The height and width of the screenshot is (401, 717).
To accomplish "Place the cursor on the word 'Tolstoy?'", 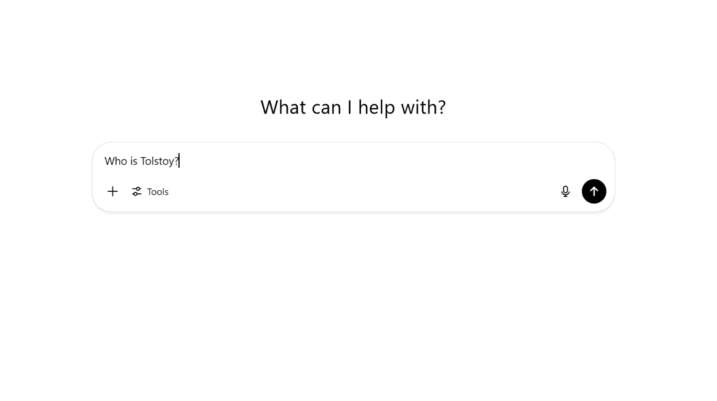I will pyautogui.click(x=159, y=161).
